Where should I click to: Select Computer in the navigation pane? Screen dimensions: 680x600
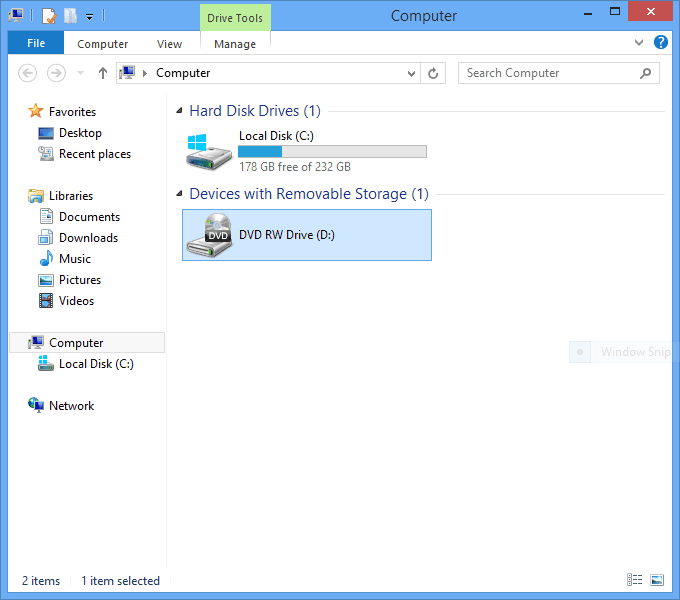(x=87, y=342)
